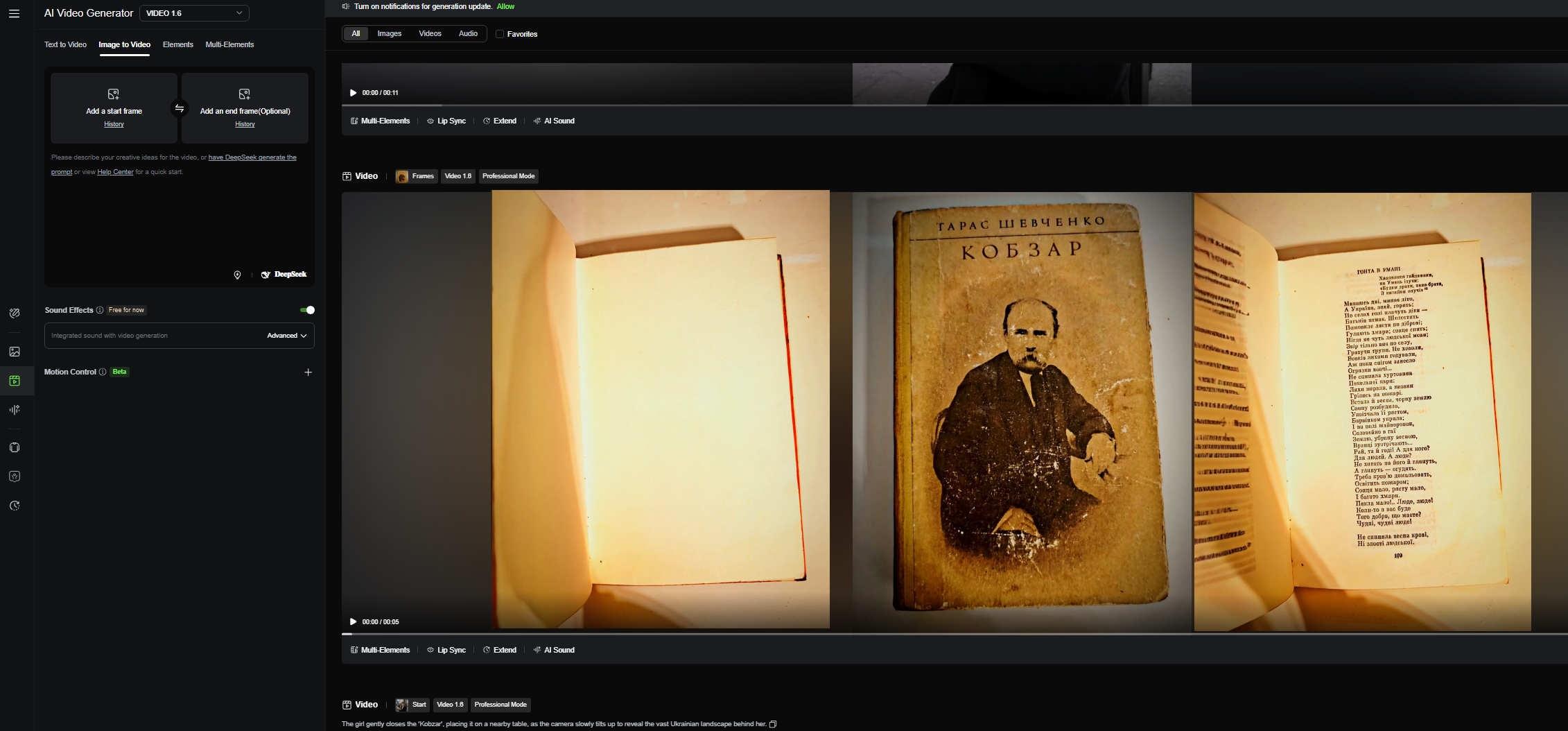The width and height of the screenshot is (1568, 731).
Task: Click AI Sound under the 00:11 video
Action: (554, 121)
